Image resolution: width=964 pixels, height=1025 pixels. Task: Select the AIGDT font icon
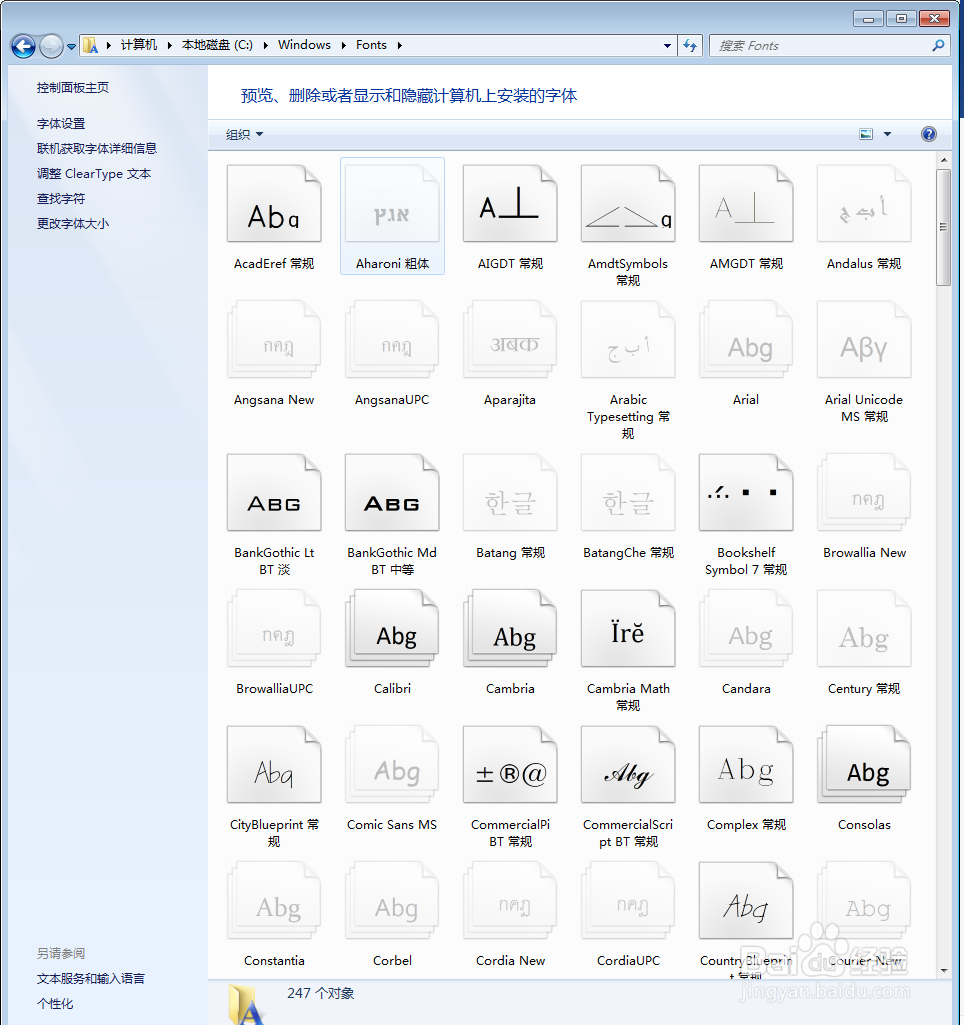pyautogui.click(x=510, y=204)
